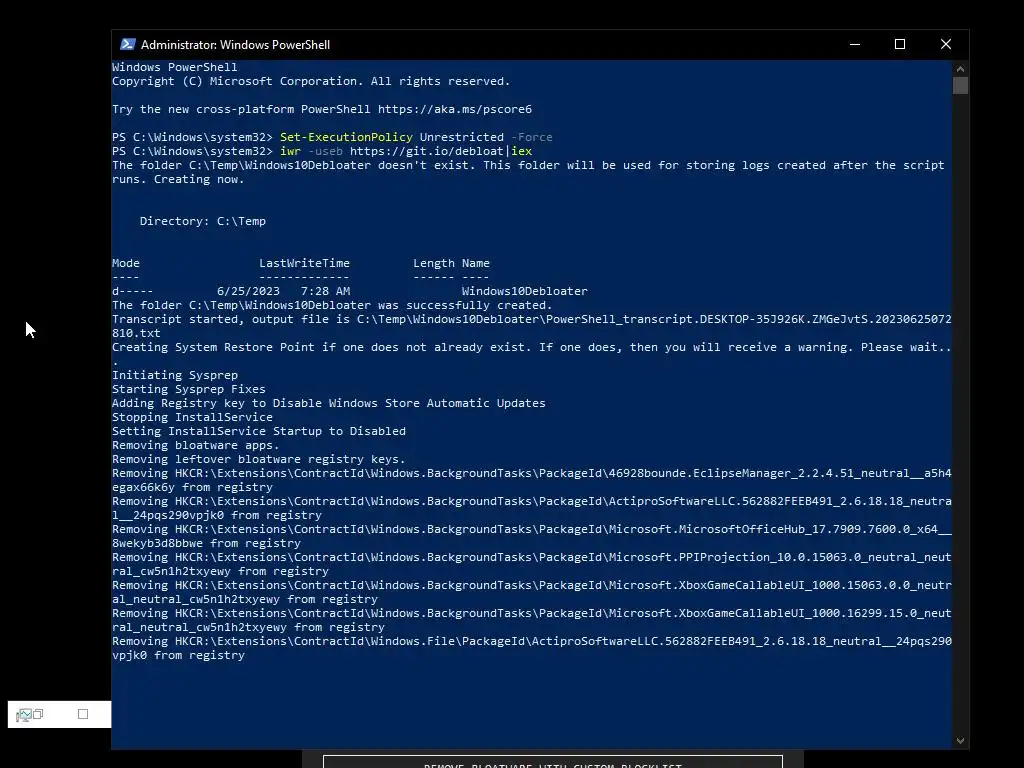Viewport: 1024px width, 768px height.
Task: Close the Administrator: Windows PowerShell window
Action: [x=946, y=44]
